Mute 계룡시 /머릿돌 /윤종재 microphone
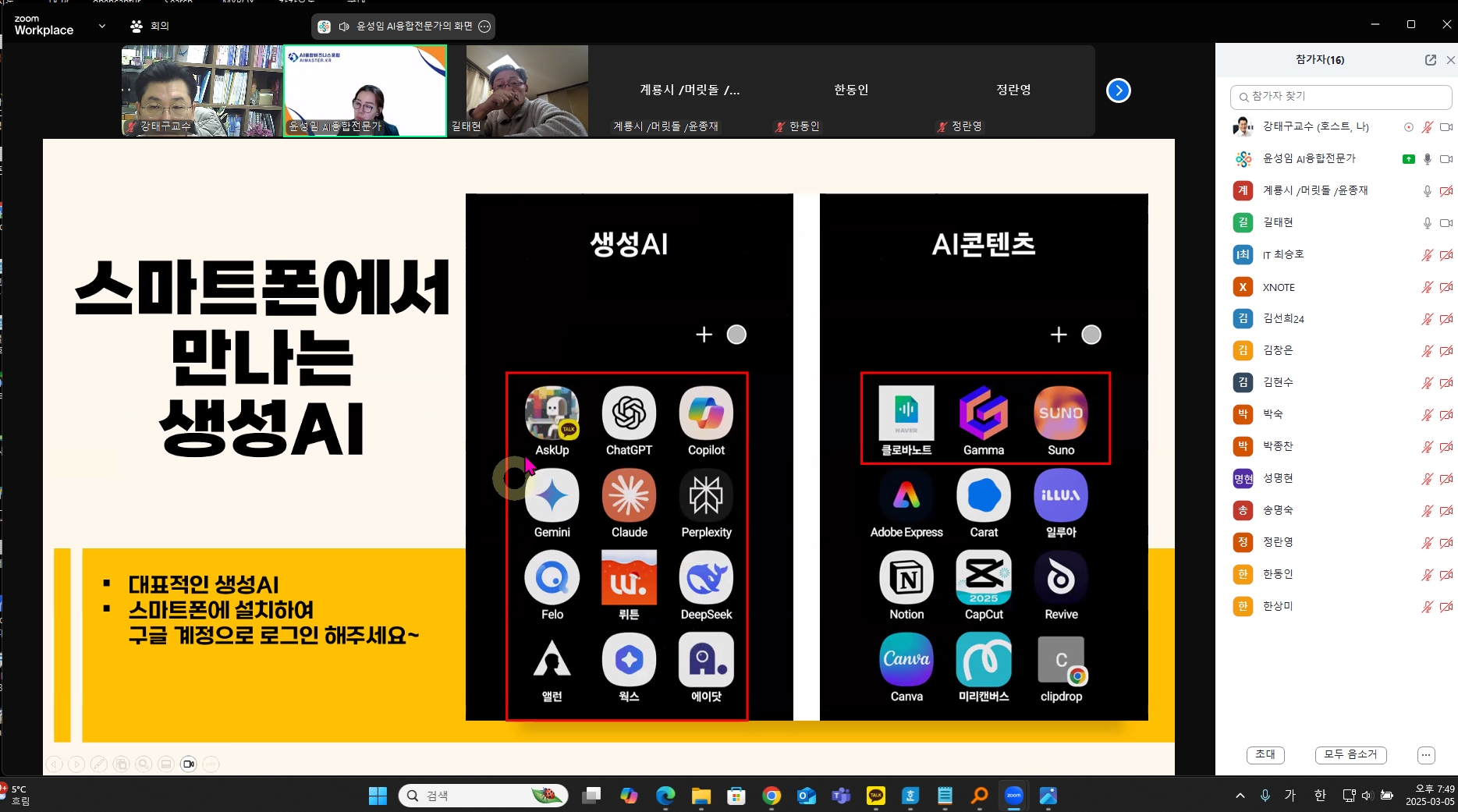1458x812 pixels. pyautogui.click(x=1428, y=191)
